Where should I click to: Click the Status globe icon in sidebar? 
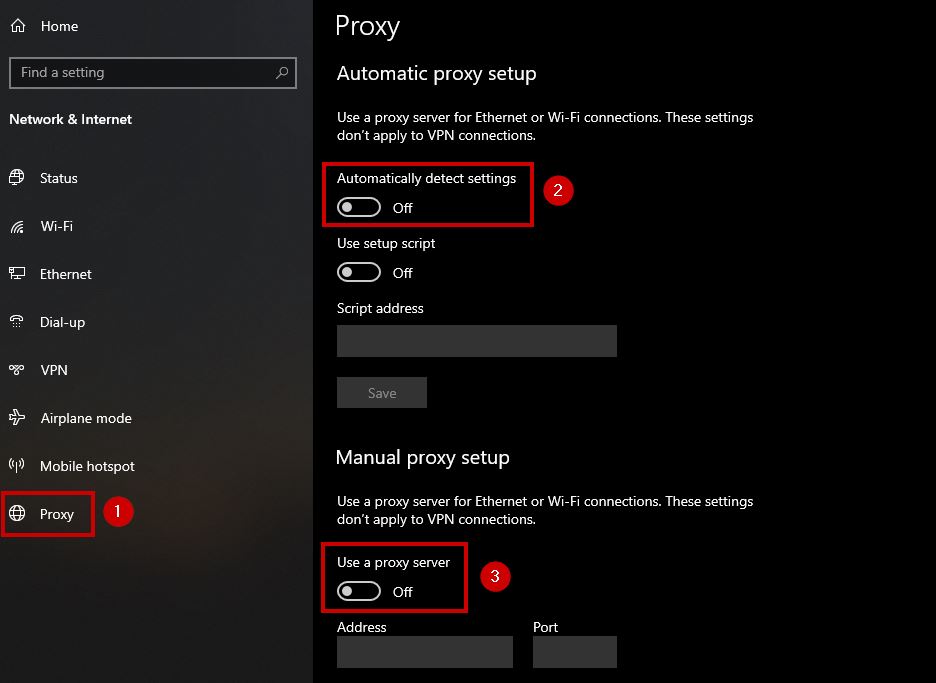pyautogui.click(x=17, y=178)
